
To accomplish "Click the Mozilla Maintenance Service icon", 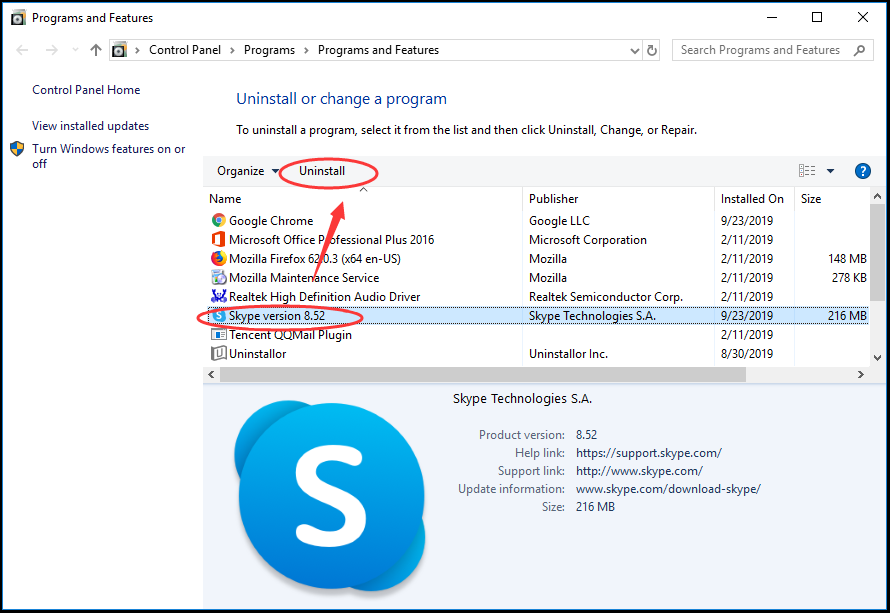I will 219,278.
